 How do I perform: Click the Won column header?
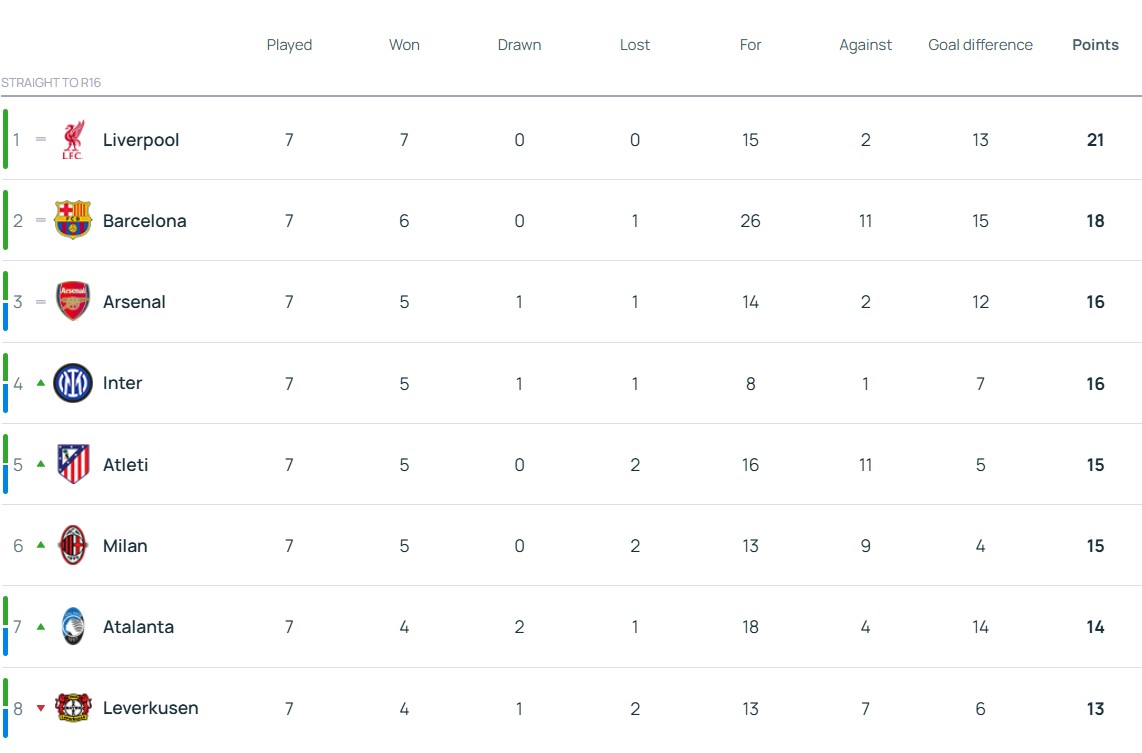pos(404,45)
